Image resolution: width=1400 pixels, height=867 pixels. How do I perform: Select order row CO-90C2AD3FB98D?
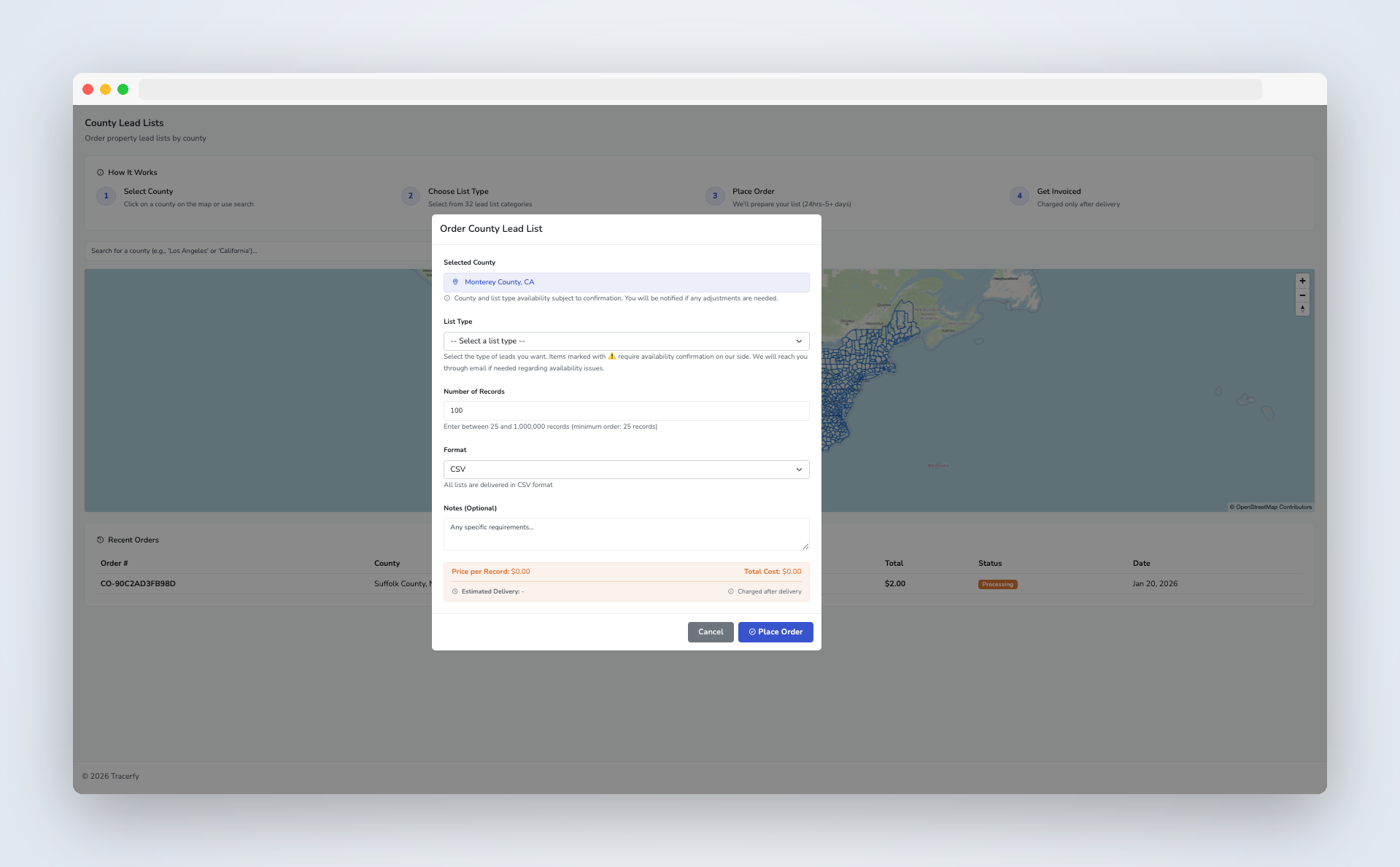pos(138,583)
